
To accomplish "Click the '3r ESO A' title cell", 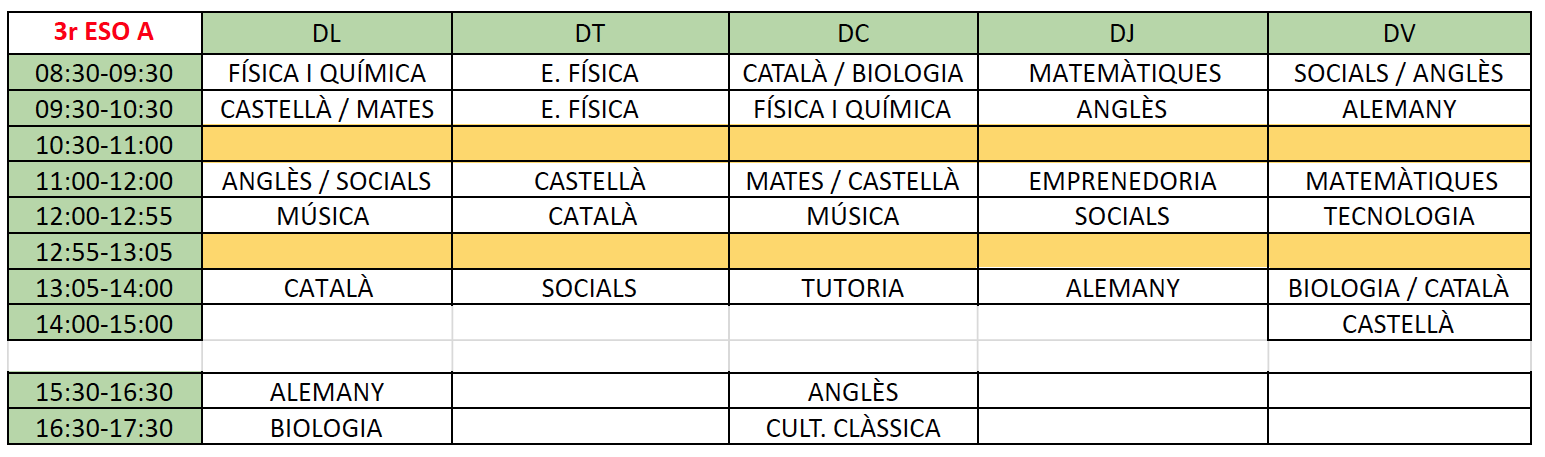I will (x=104, y=32).
